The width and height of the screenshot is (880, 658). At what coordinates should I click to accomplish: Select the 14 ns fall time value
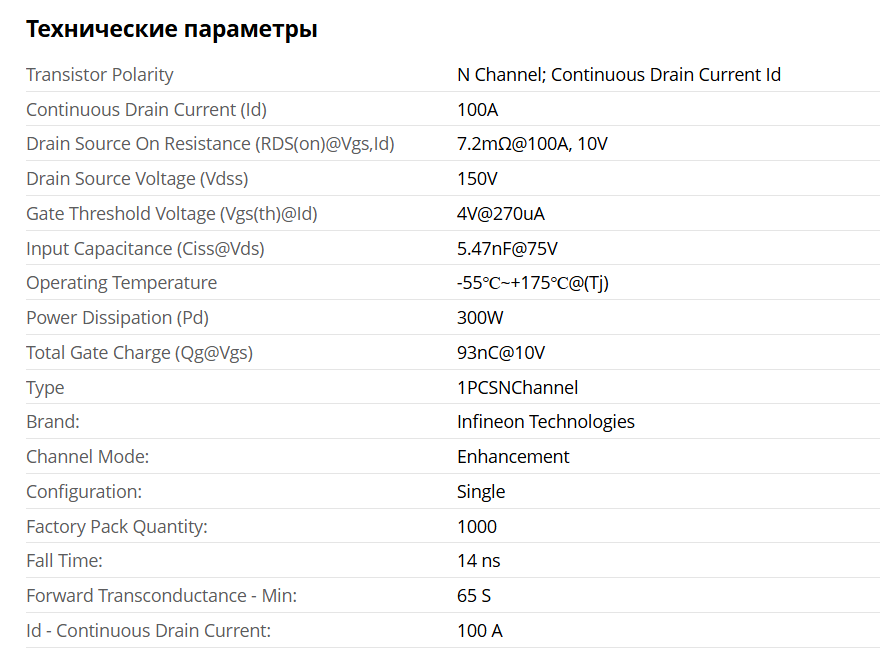click(479, 560)
